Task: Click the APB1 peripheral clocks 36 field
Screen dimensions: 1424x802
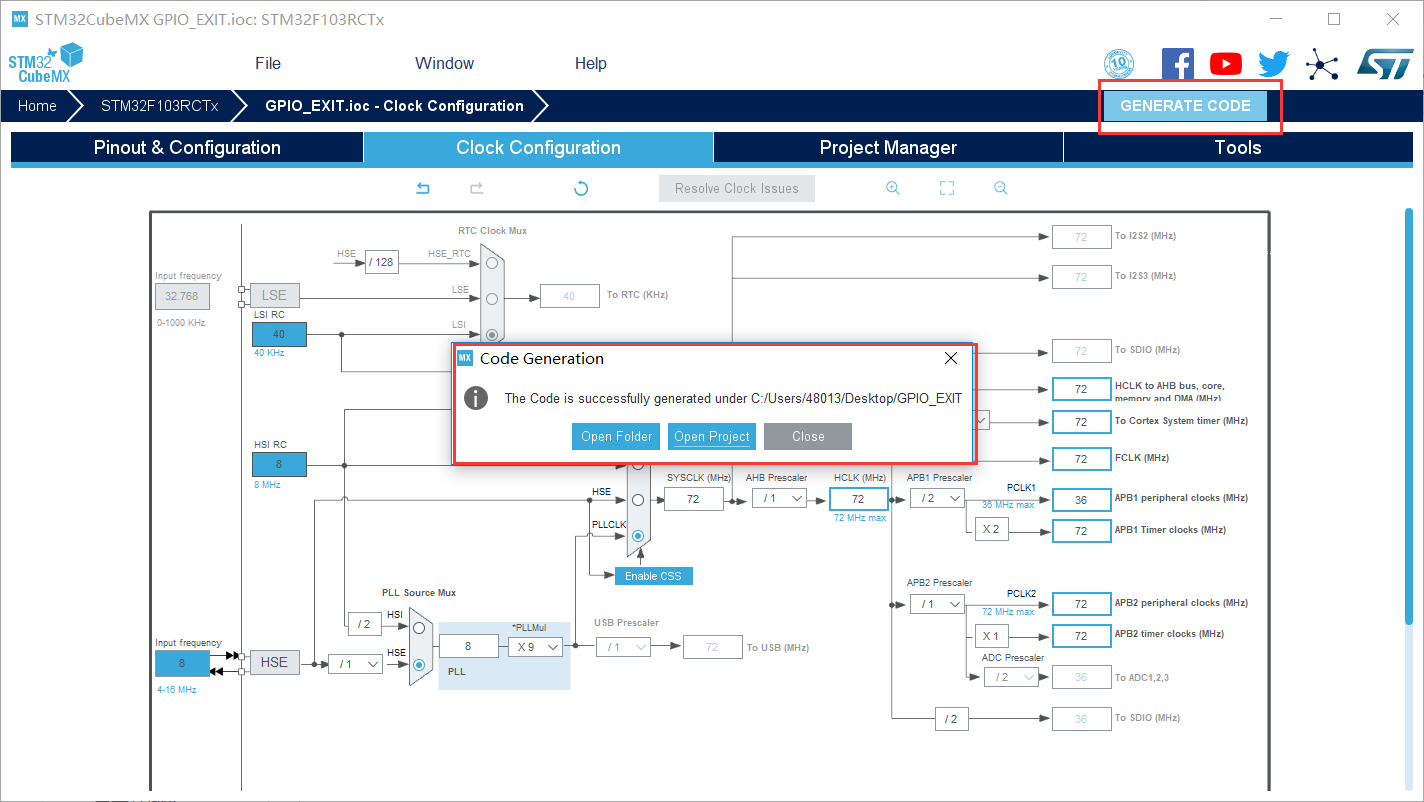Action: 1081,498
